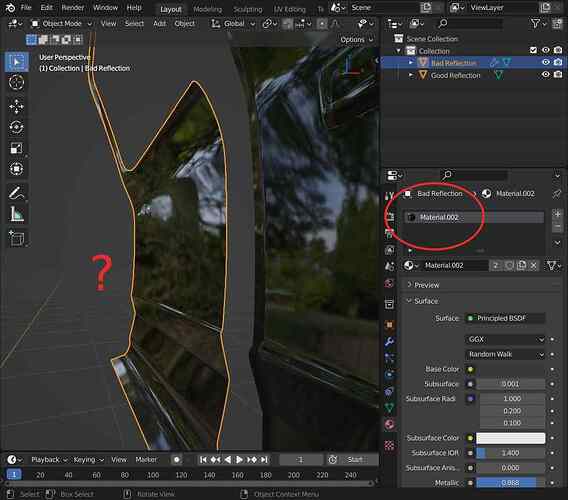568x500 pixels.
Task: Click the Principled BSDF surface button
Action: (505, 318)
